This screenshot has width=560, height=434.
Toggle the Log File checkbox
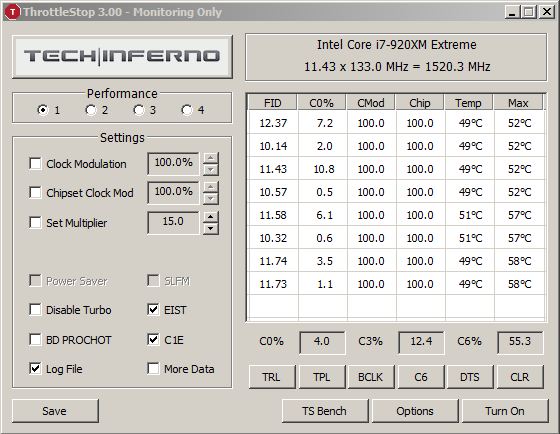click(x=35, y=368)
